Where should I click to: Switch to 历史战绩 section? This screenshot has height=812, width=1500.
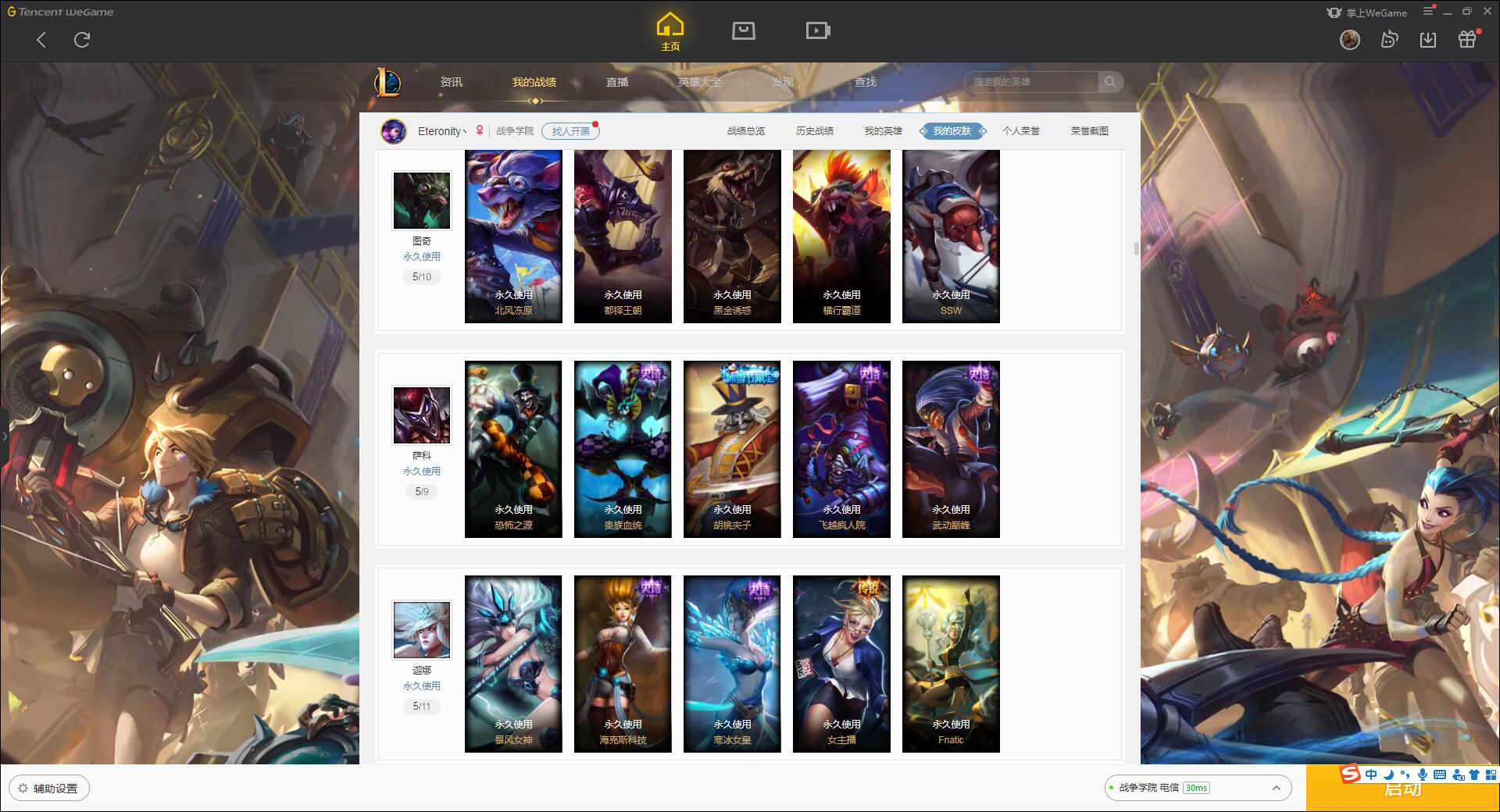click(x=815, y=131)
